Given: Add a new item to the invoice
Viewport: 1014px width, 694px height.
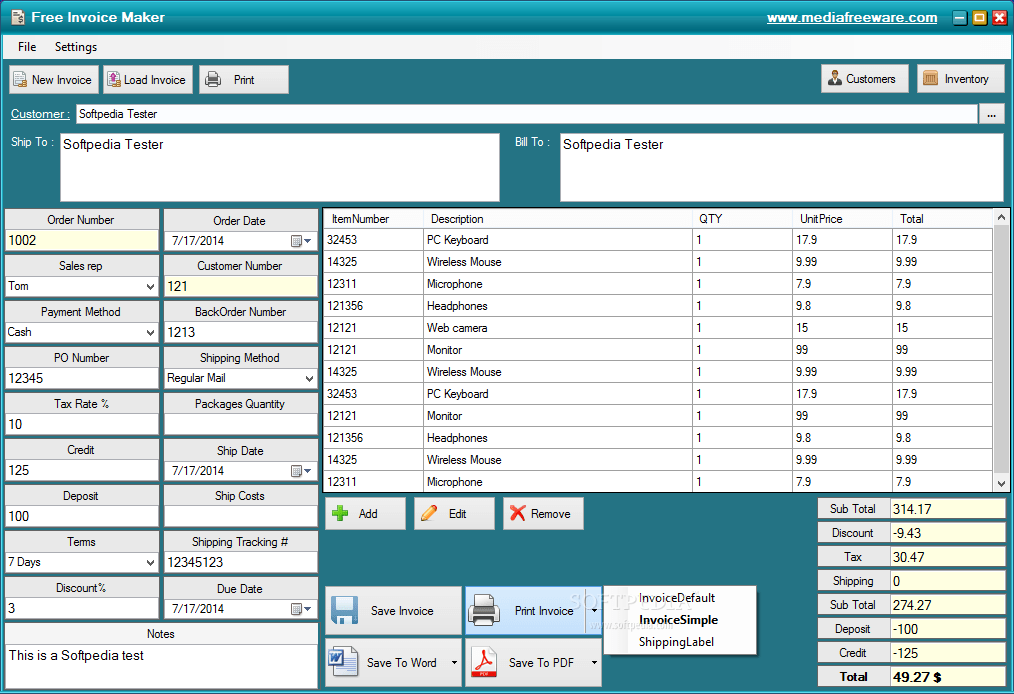Looking at the screenshot, I should click(364, 513).
